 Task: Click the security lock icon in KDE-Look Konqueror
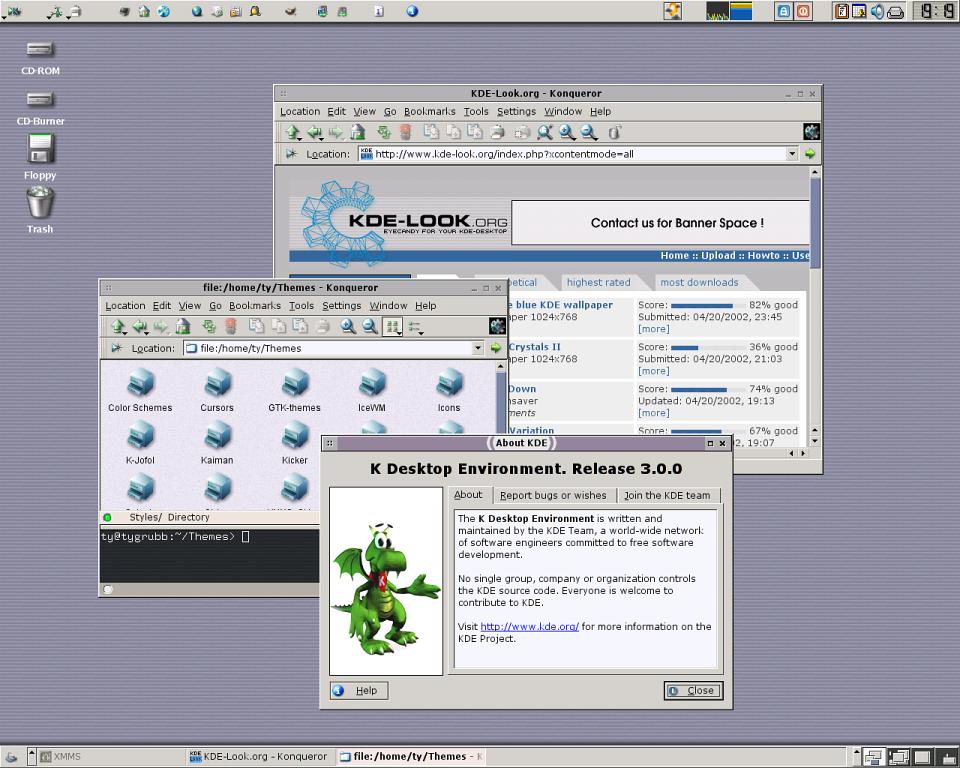point(615,132)
